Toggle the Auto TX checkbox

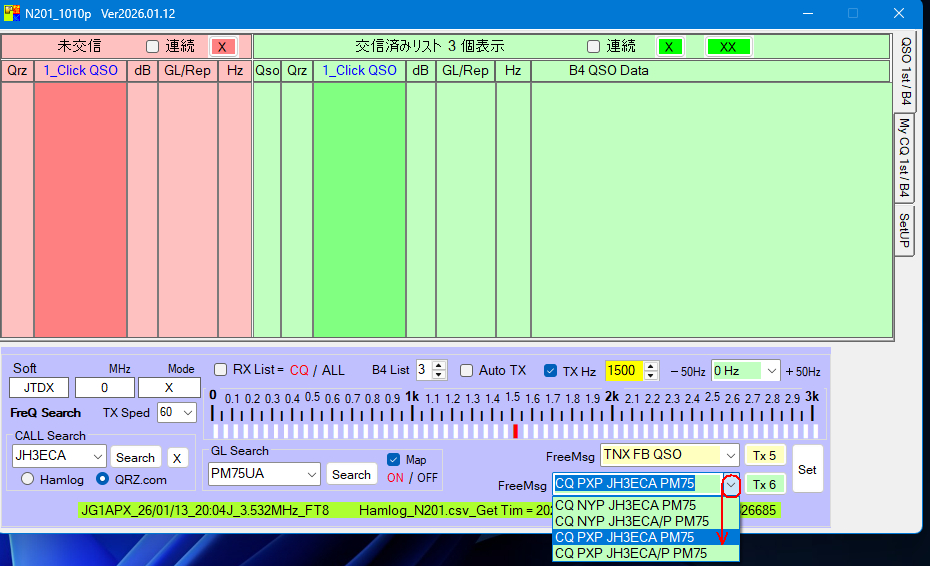466,370
